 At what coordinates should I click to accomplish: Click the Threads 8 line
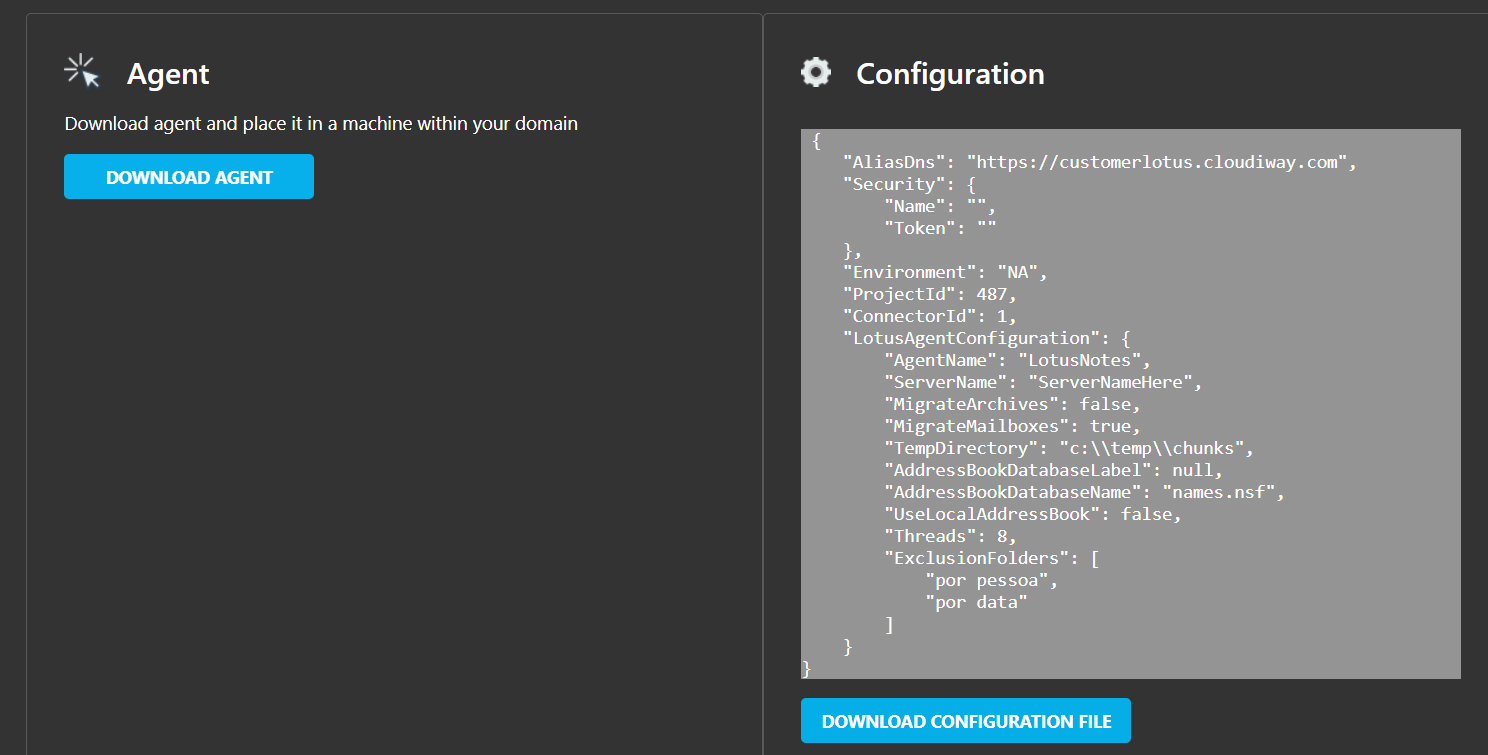point(950,536)
